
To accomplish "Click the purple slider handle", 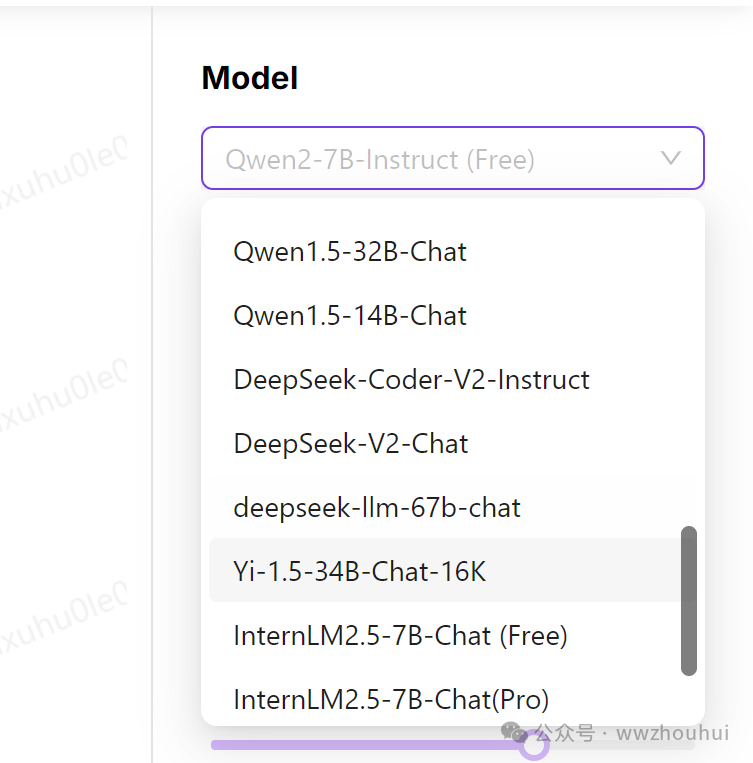I will click(x=536, y=745).
